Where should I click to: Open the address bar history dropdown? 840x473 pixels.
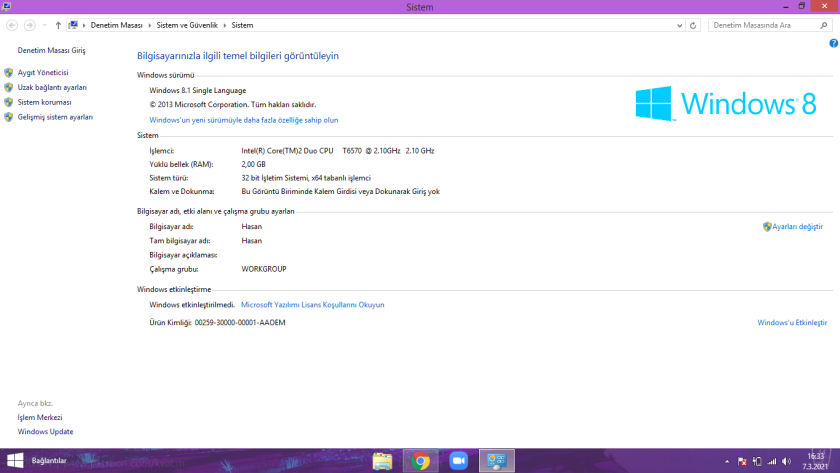677,24
